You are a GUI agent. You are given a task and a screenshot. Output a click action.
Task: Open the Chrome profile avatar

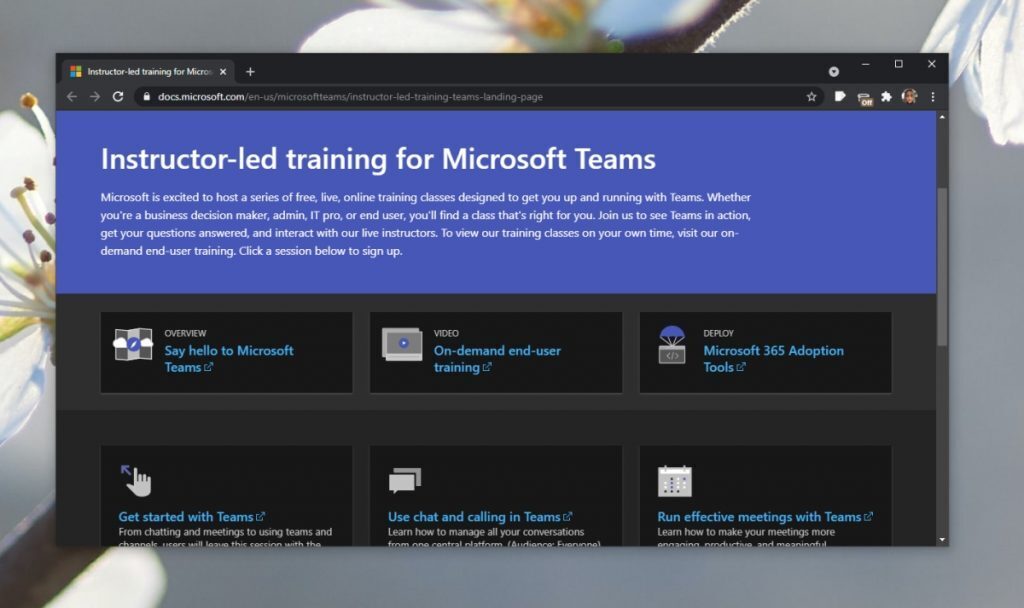coord(910,97)
